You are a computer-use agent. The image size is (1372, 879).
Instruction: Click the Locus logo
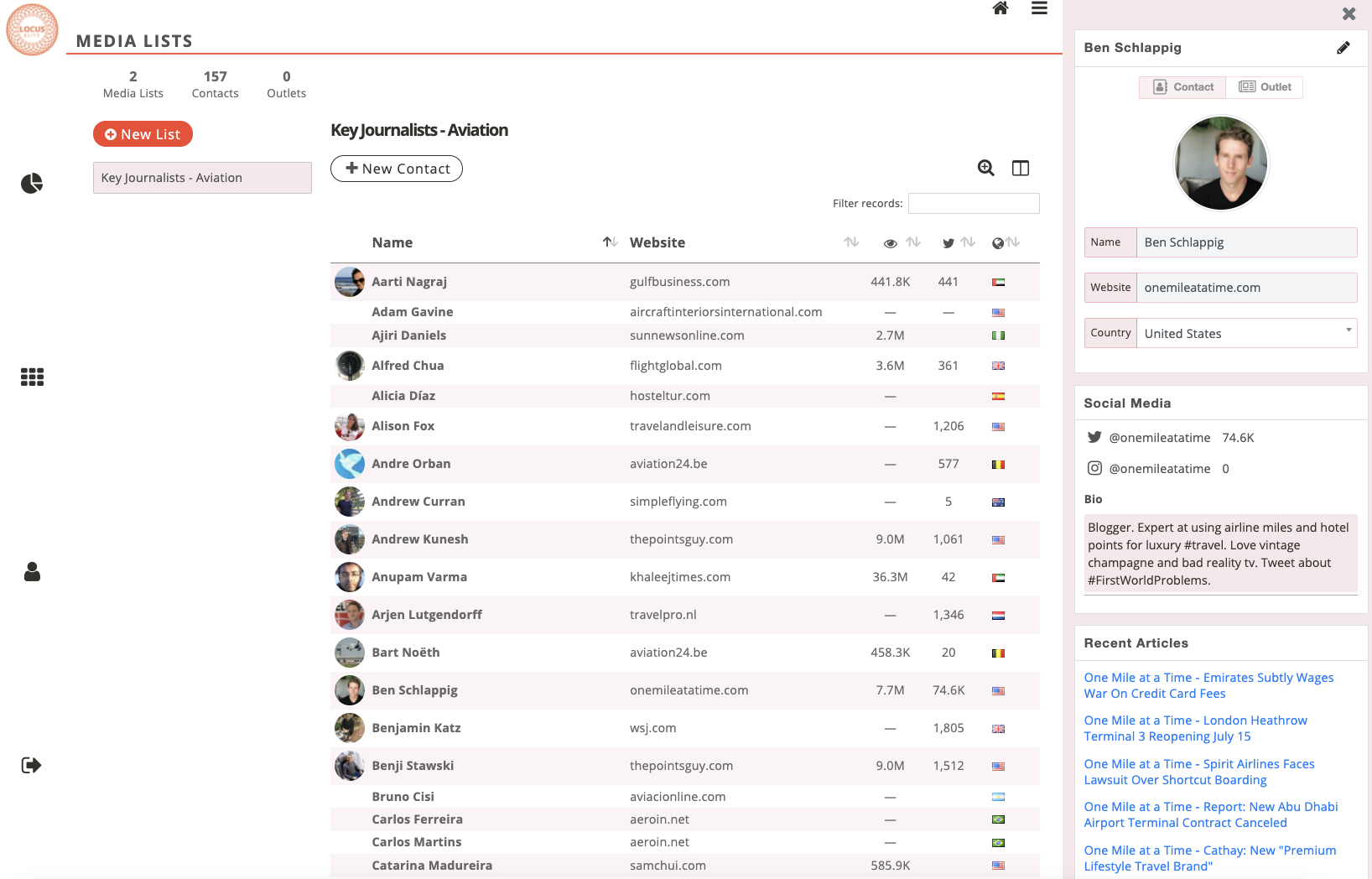32,29
